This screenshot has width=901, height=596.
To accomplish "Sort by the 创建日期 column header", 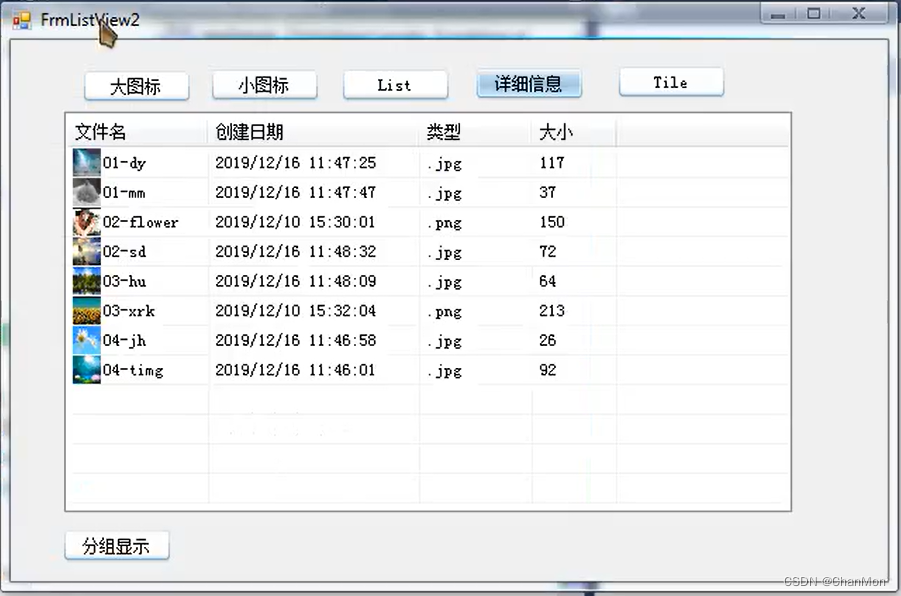I will (313, 132).
